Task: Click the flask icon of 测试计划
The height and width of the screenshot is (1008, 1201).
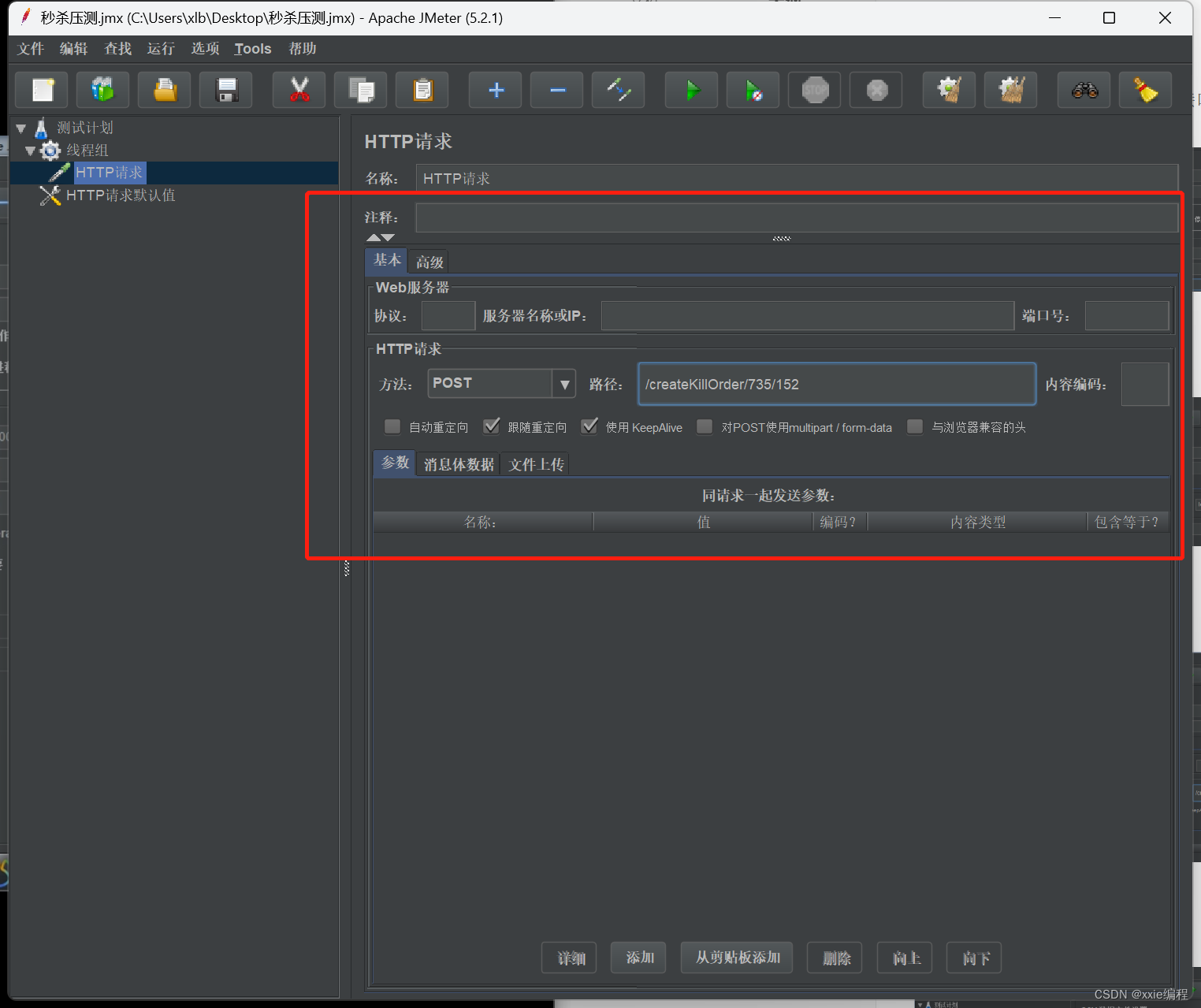Action: [x=42, y=128]
